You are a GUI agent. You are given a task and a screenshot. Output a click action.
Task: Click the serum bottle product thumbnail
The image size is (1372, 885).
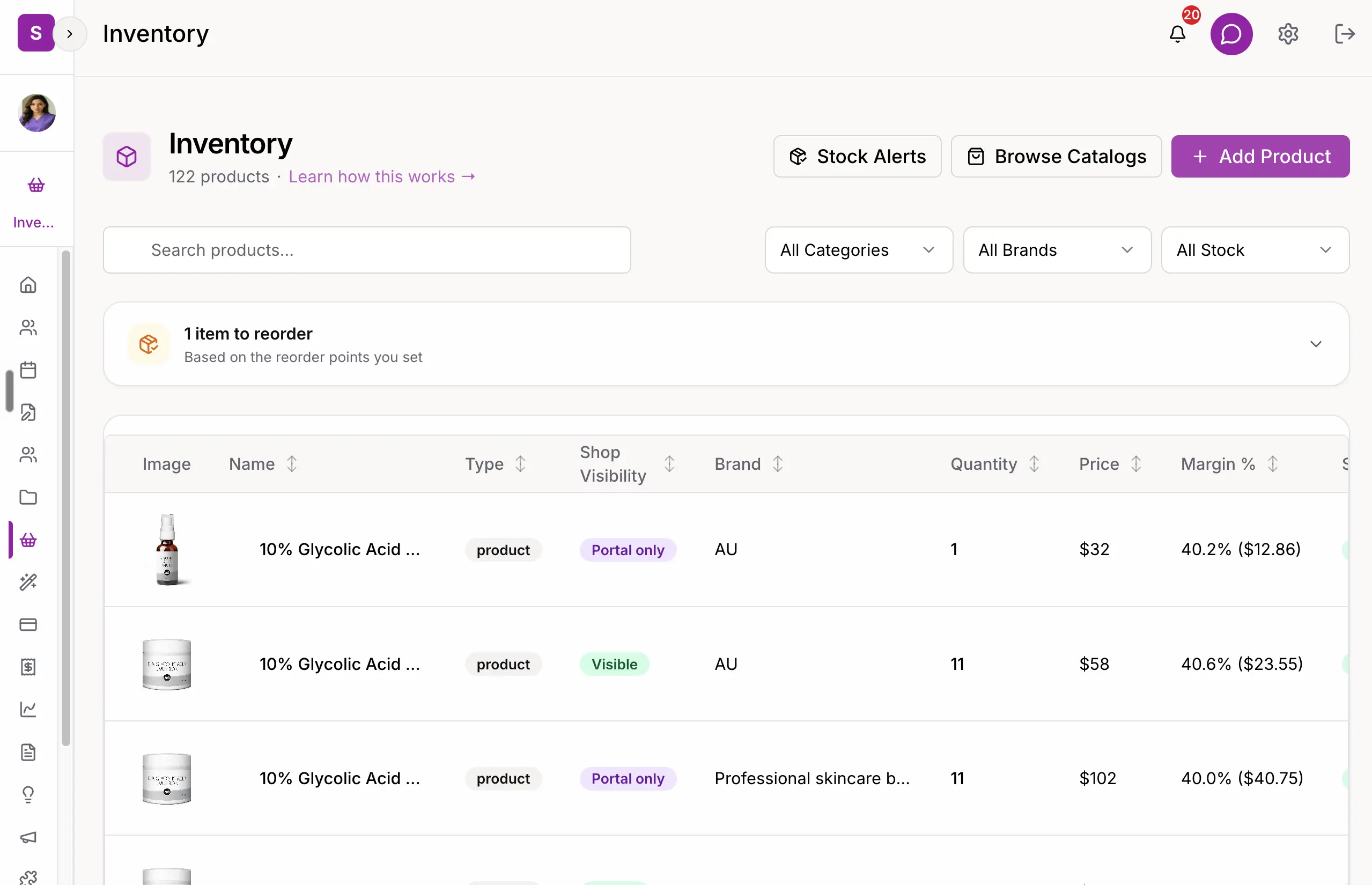coord(167,549)
